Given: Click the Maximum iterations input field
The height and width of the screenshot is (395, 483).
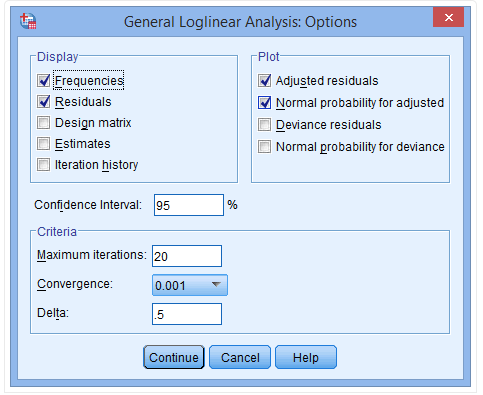Looking at the screenshot, I should point(187,256).
